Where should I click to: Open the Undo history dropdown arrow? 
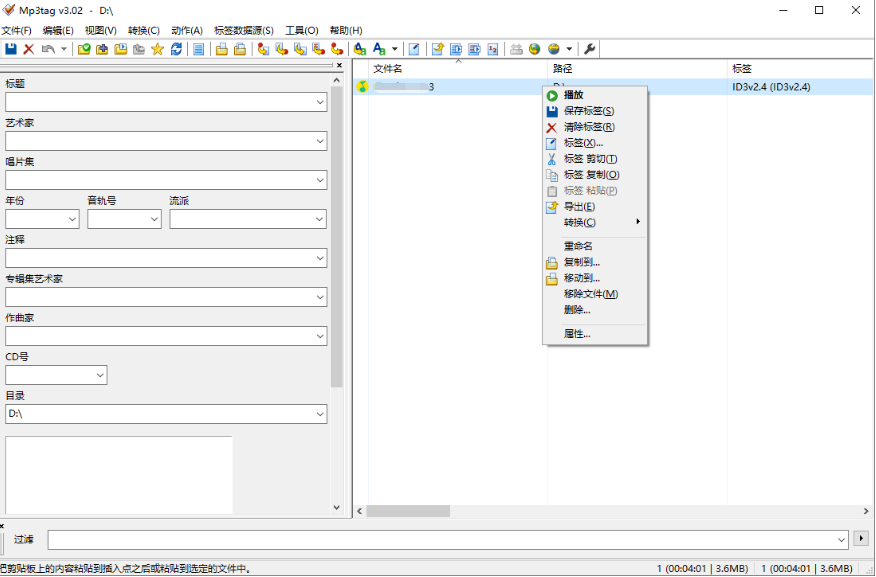[x=64, y=49]
